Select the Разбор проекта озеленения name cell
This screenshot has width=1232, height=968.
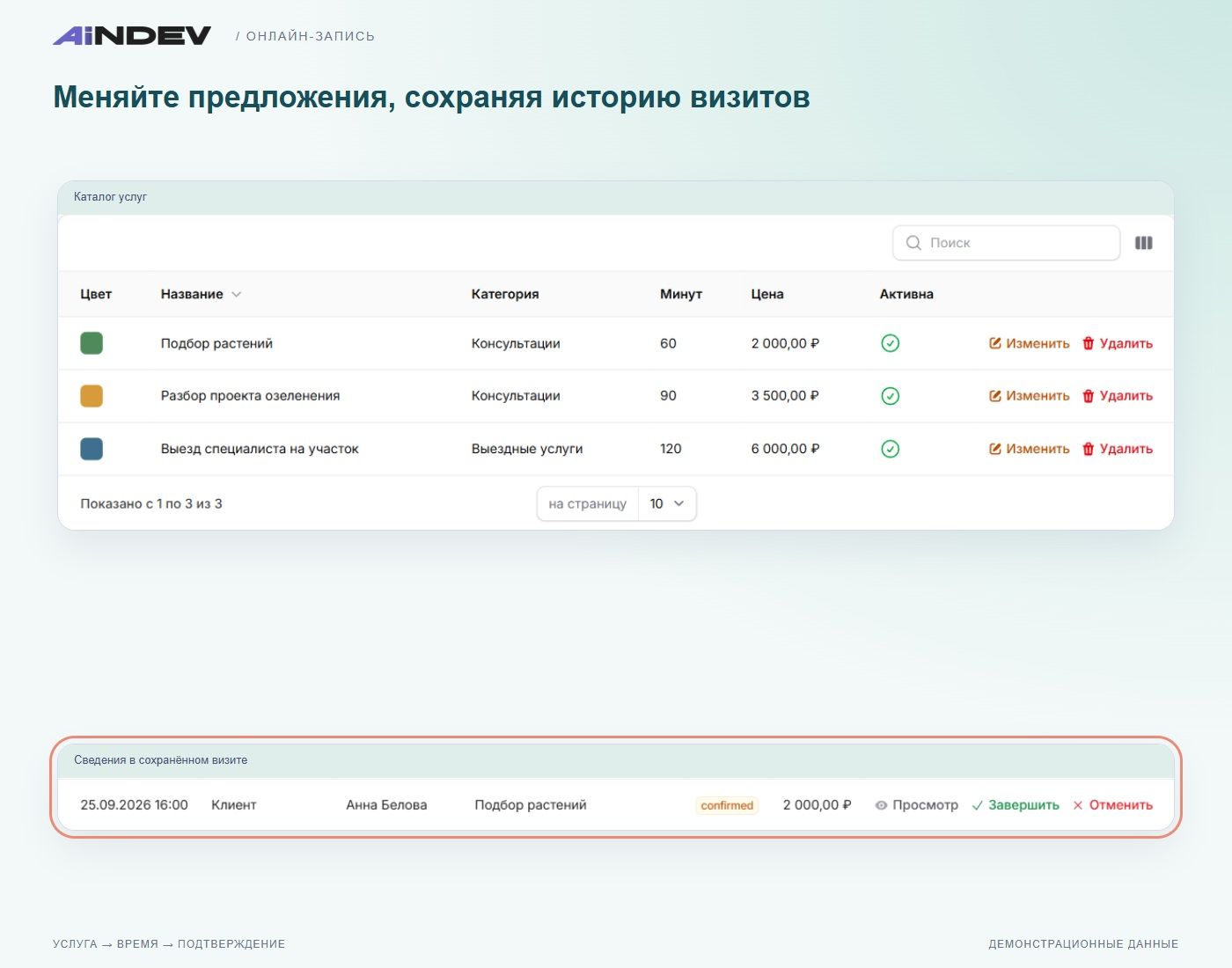click(x=250, y=396)
